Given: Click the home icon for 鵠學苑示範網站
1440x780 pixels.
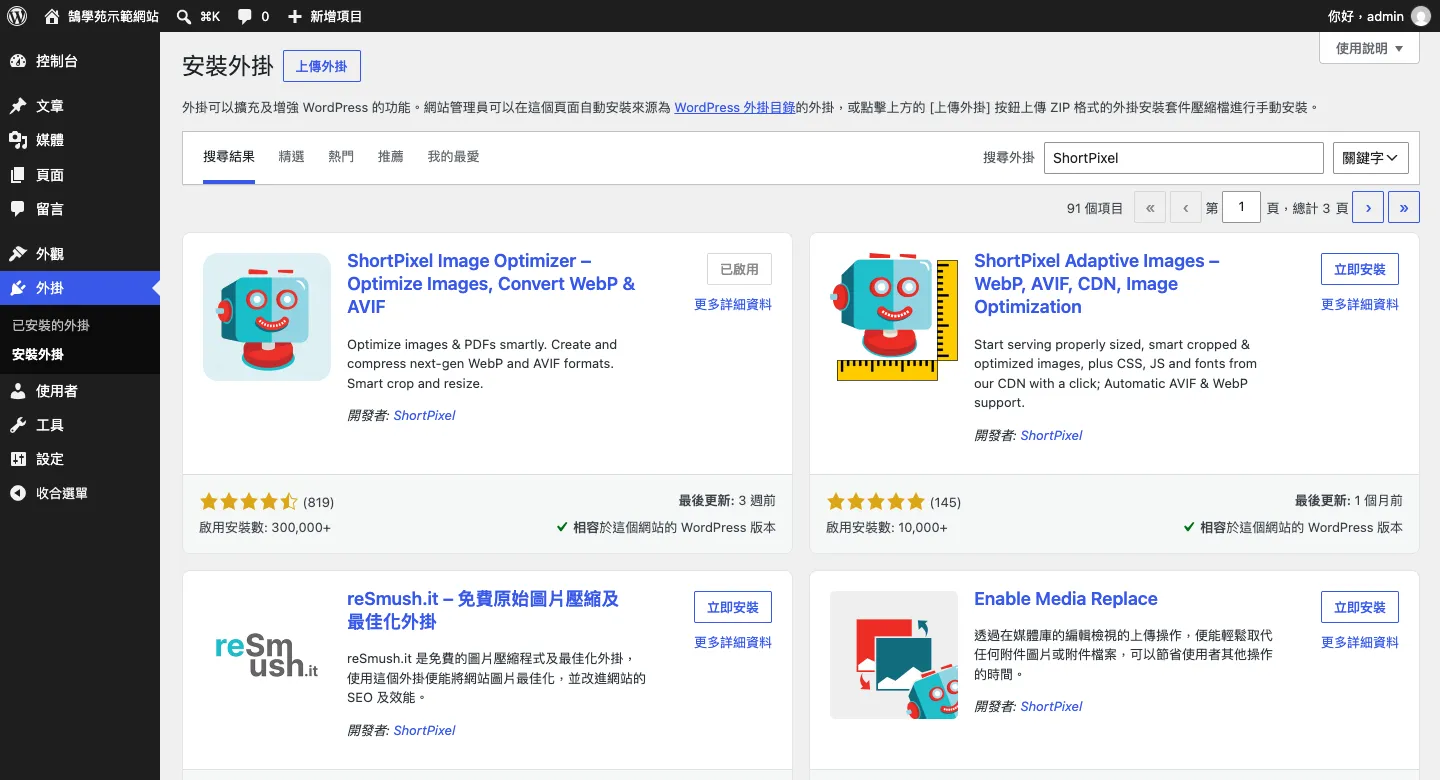Looking at the screenshot, I should (52, 16).
